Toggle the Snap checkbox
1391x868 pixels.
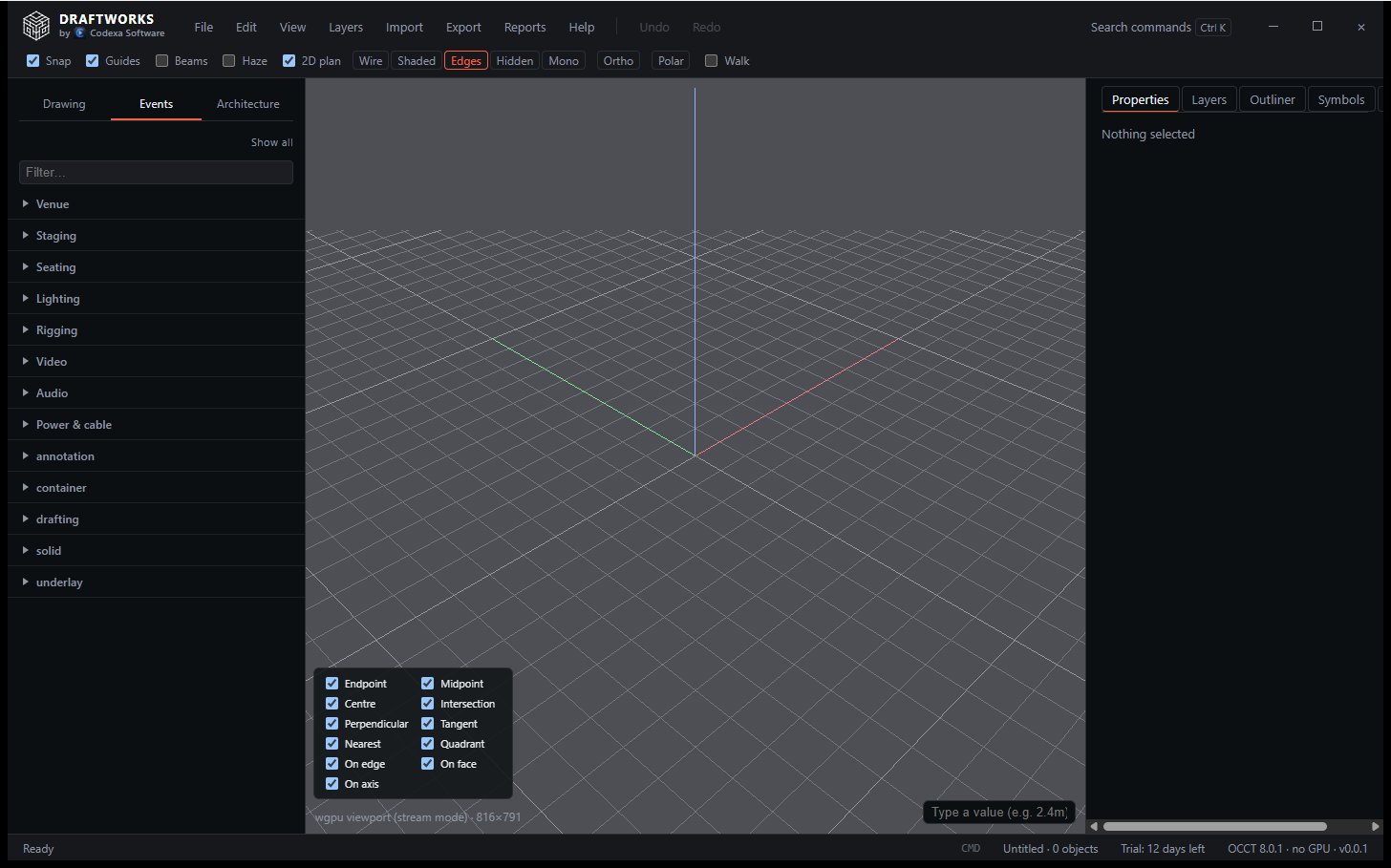click(33, 60)
